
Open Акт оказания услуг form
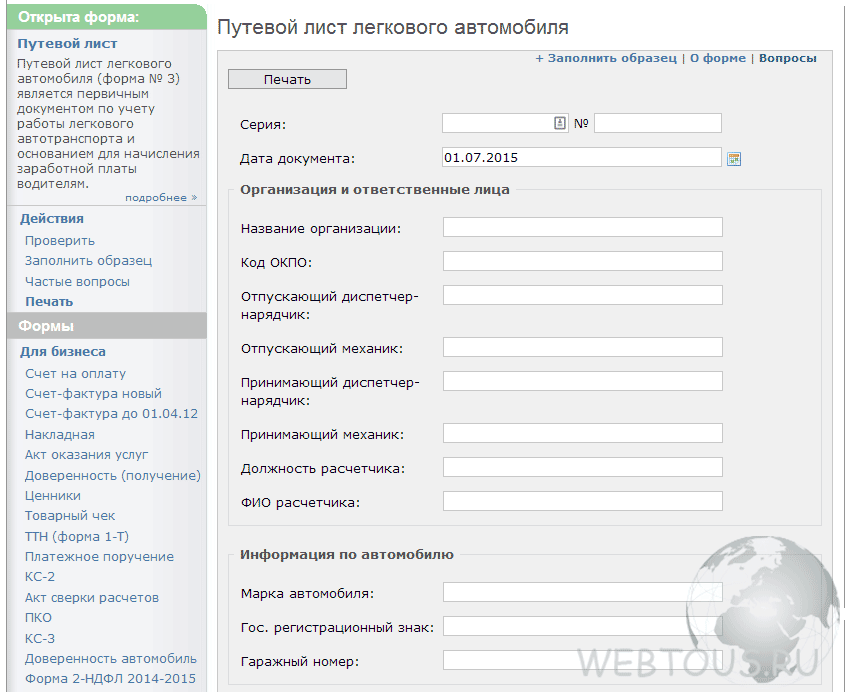86,455
